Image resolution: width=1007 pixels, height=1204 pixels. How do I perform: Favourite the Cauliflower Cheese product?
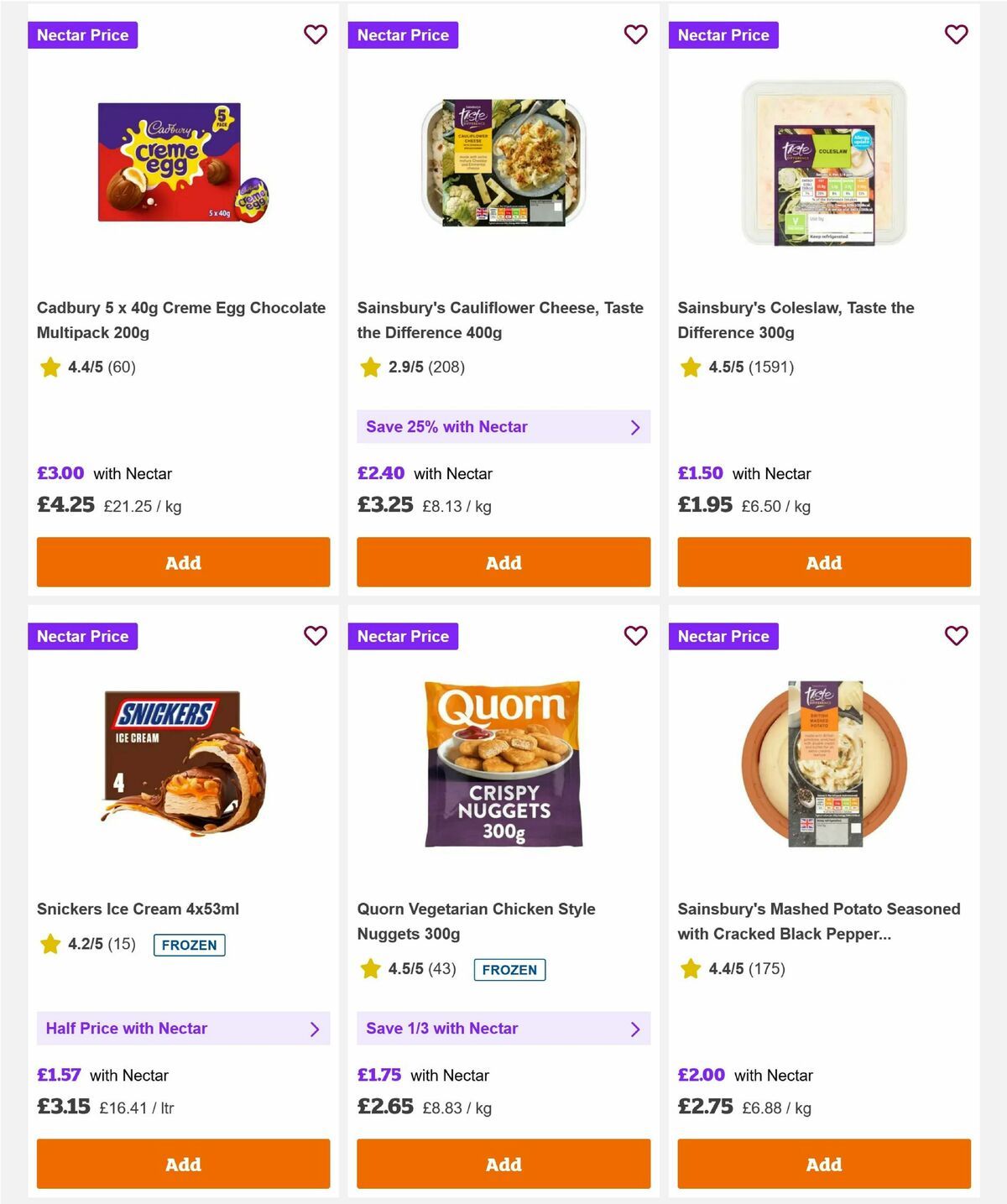tap(635, 35)
